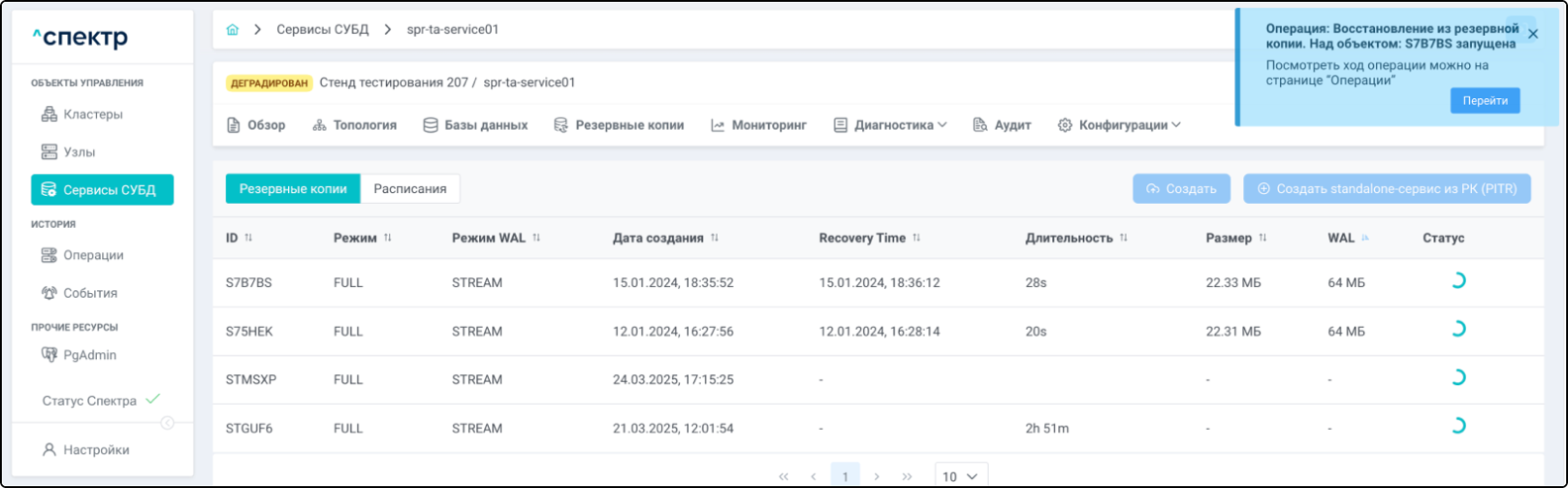Close the operation notification popup
Screen dimensions: 1568x488
pos(1532,35)
